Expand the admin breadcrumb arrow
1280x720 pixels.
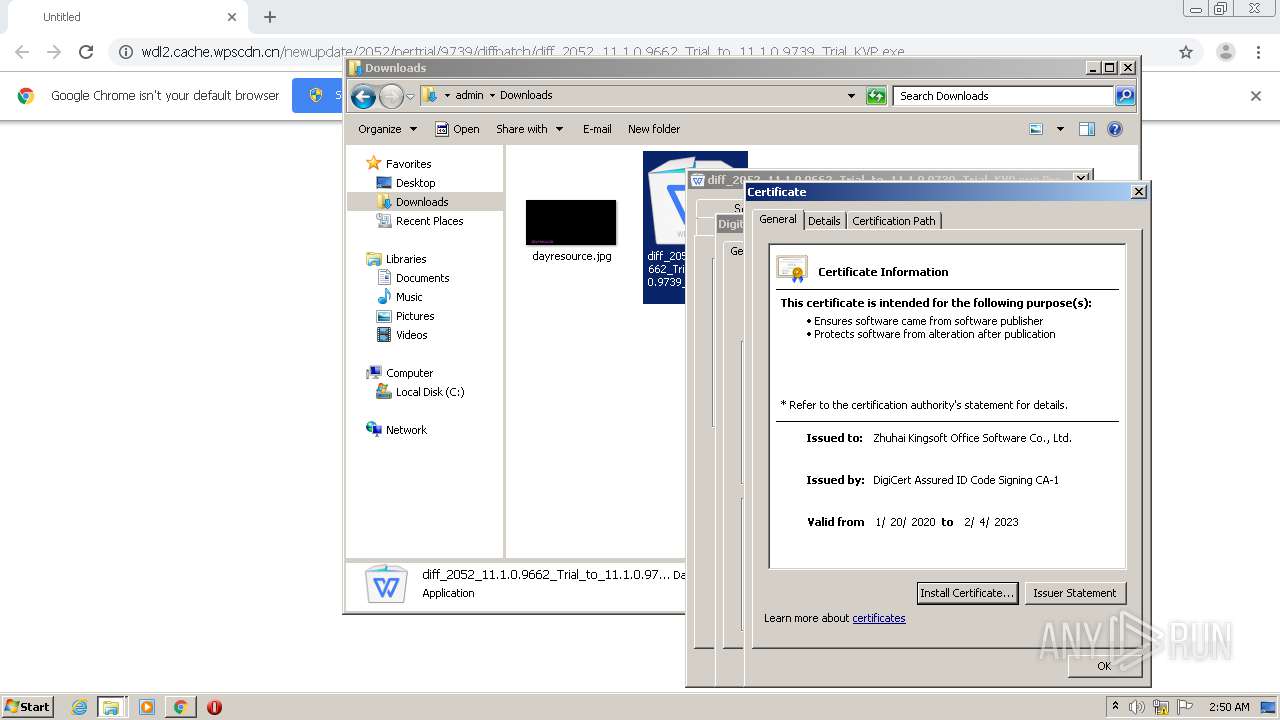[x=491, y=96]
